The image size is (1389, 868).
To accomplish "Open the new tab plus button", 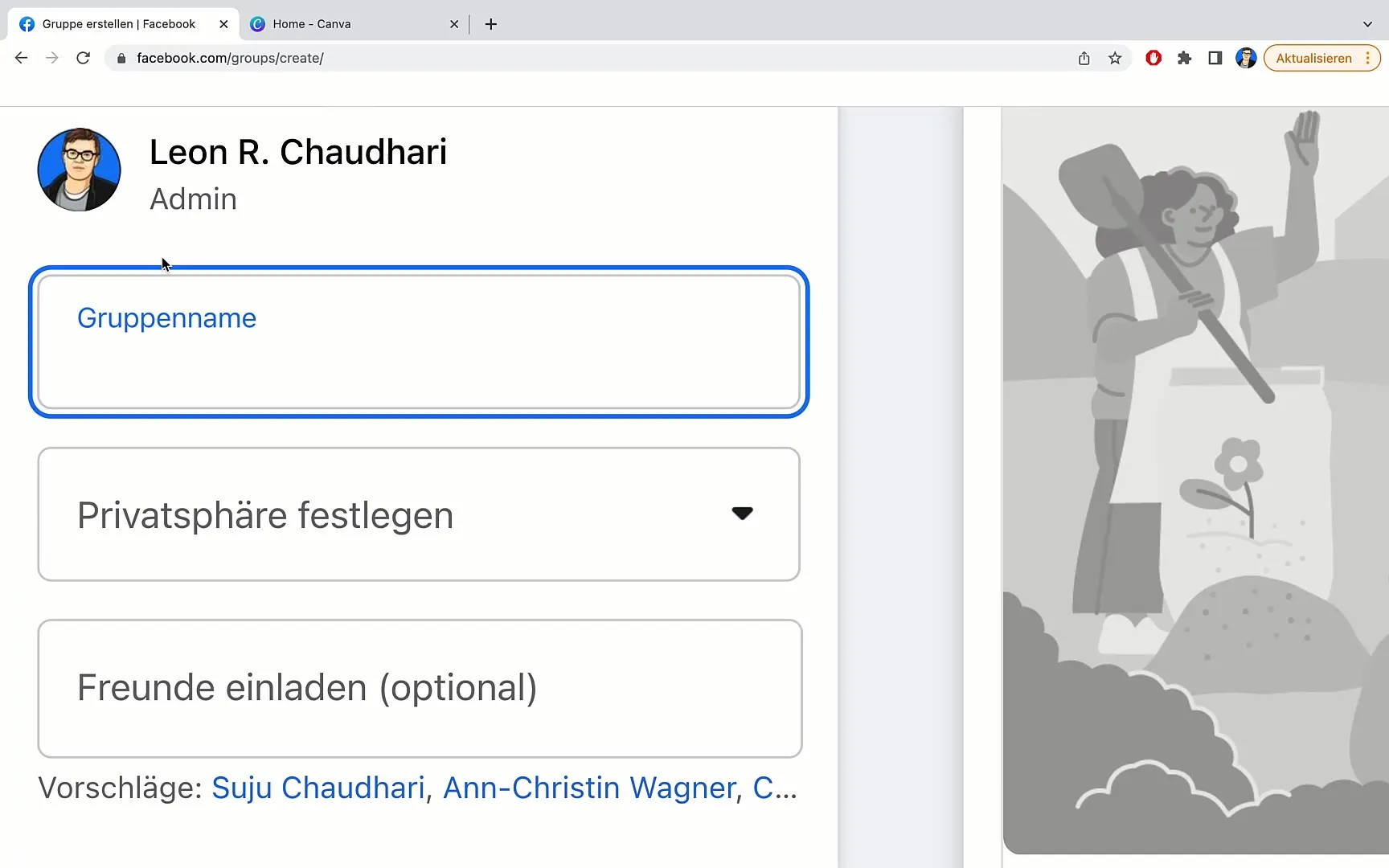I will [491, 24].
